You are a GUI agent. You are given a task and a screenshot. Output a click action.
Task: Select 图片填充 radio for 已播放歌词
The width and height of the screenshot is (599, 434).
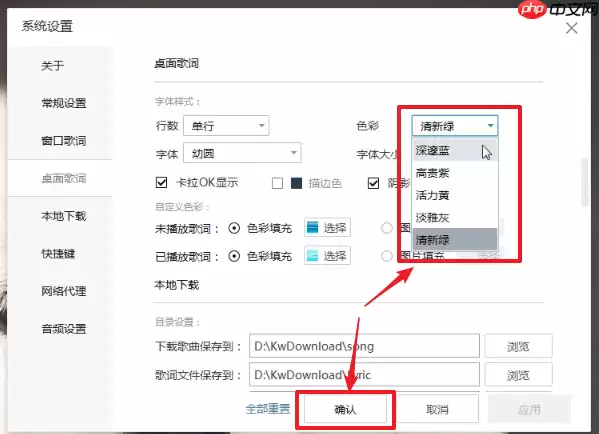(387, 256)
